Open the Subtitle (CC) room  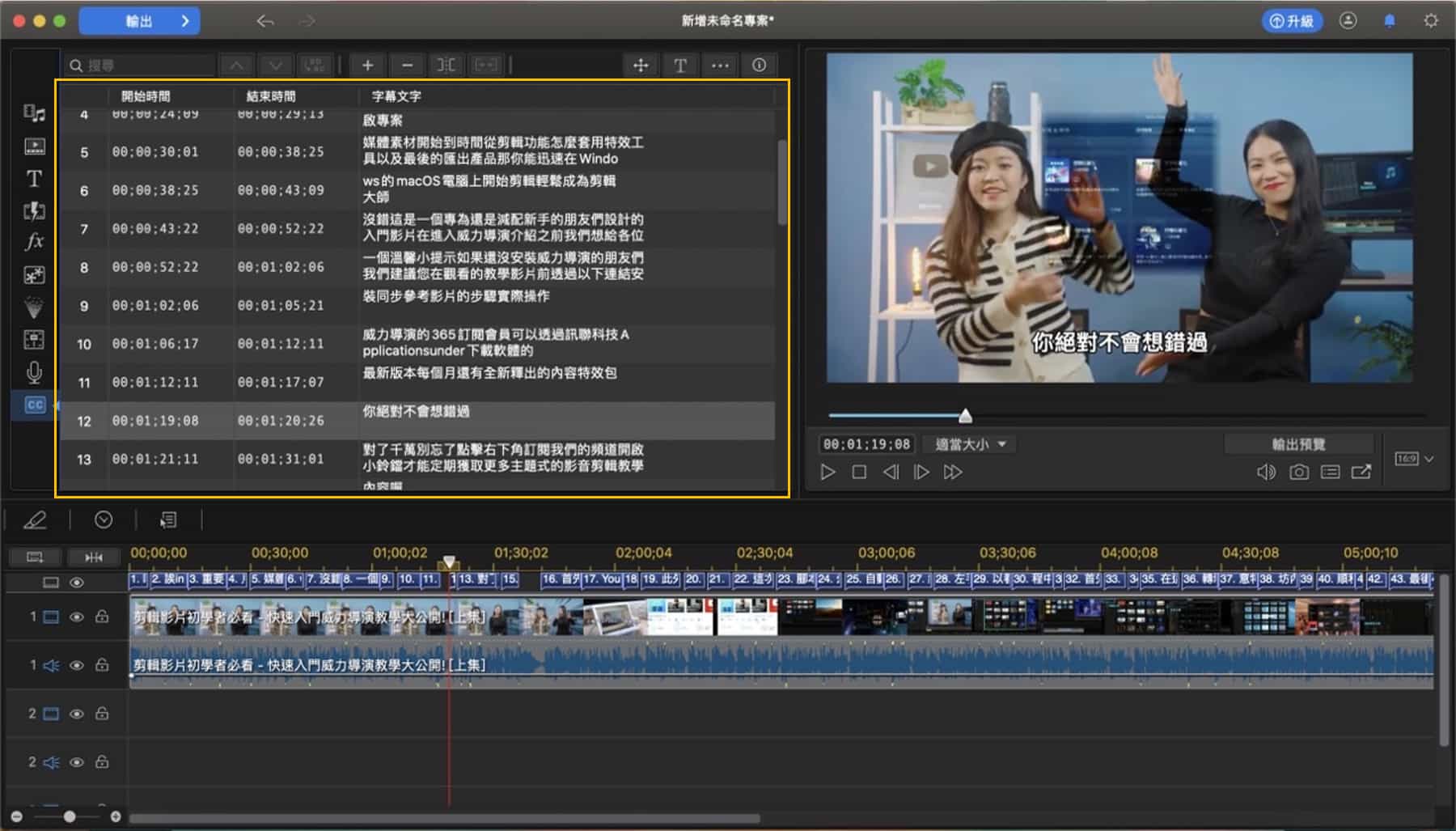pos(32,405)
